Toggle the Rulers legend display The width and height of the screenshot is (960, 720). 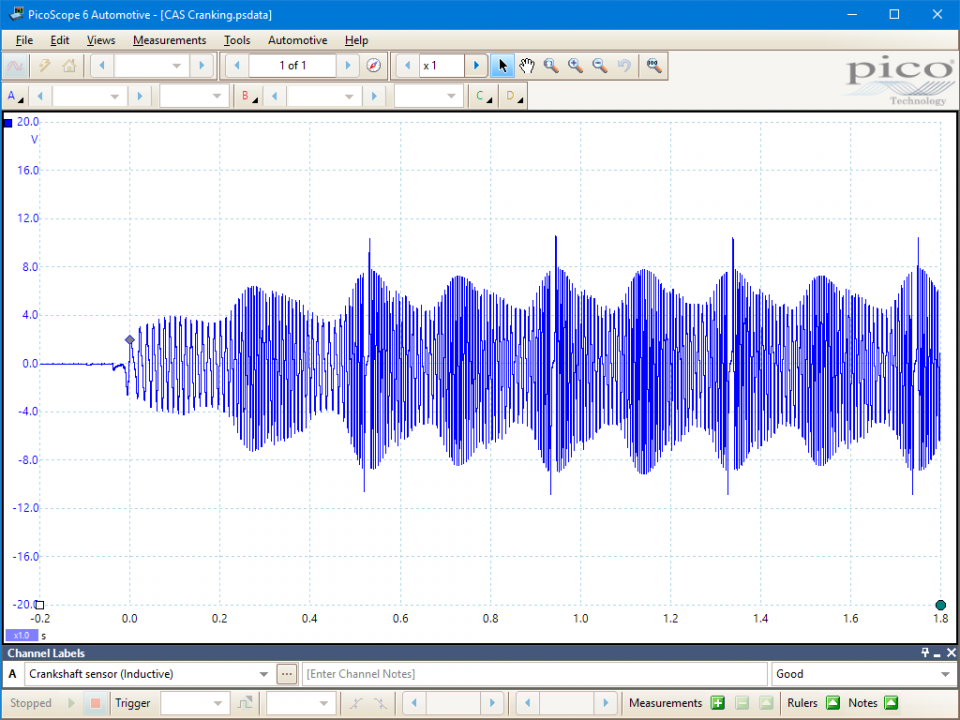pyautogui.click(x=832, y=703)
